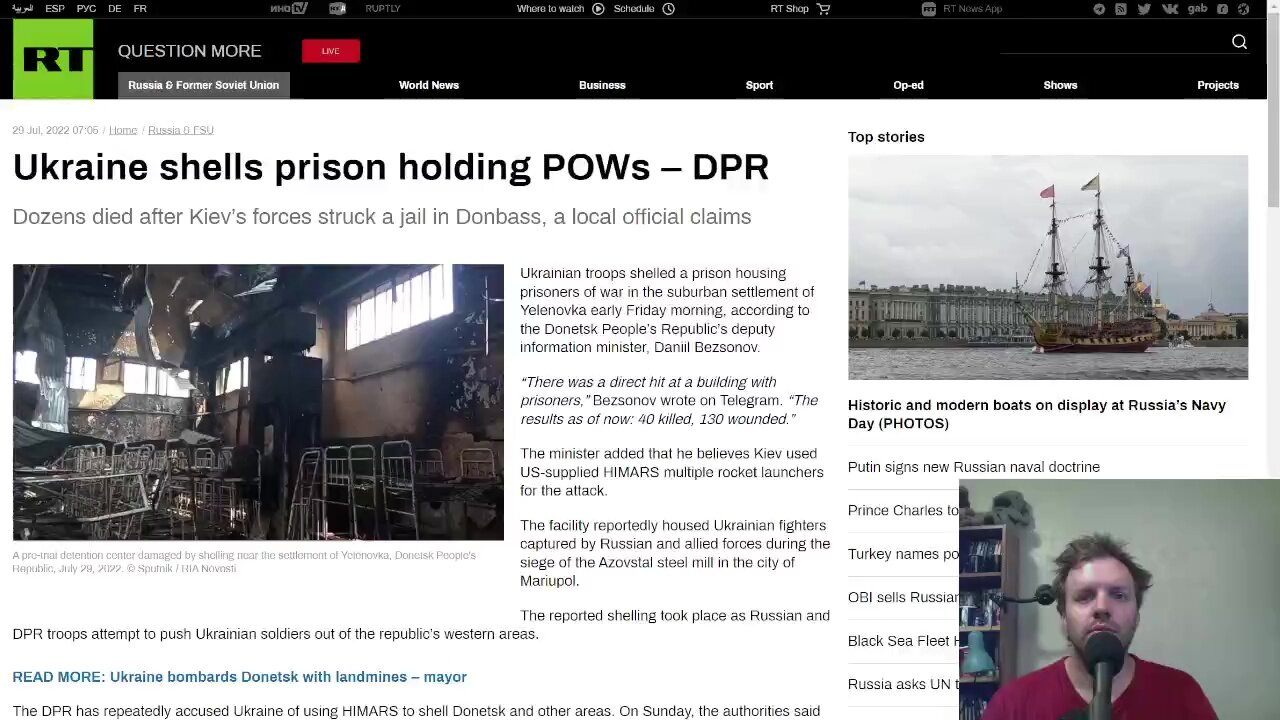Click the Where to watch play icon
This screenshot has height=720, width=1280.
pos(598,9)
